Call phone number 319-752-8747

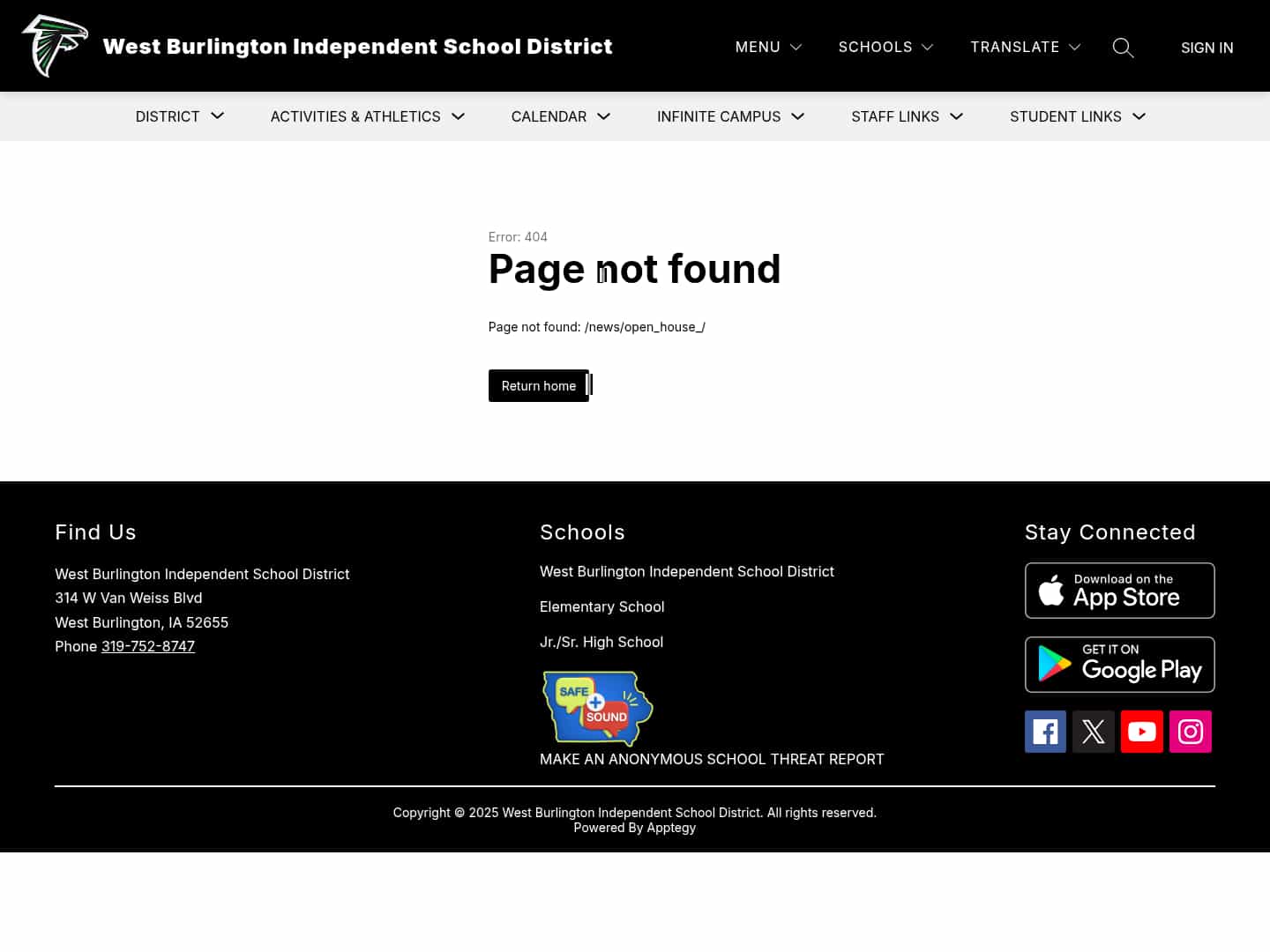tap(148, 646)
